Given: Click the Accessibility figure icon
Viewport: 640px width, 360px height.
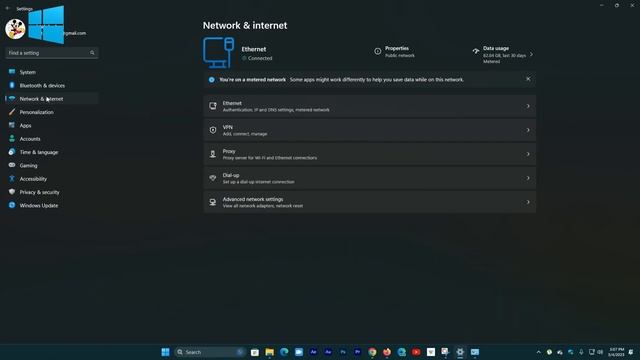Looking at the screenshot, I should pos(12,179).
